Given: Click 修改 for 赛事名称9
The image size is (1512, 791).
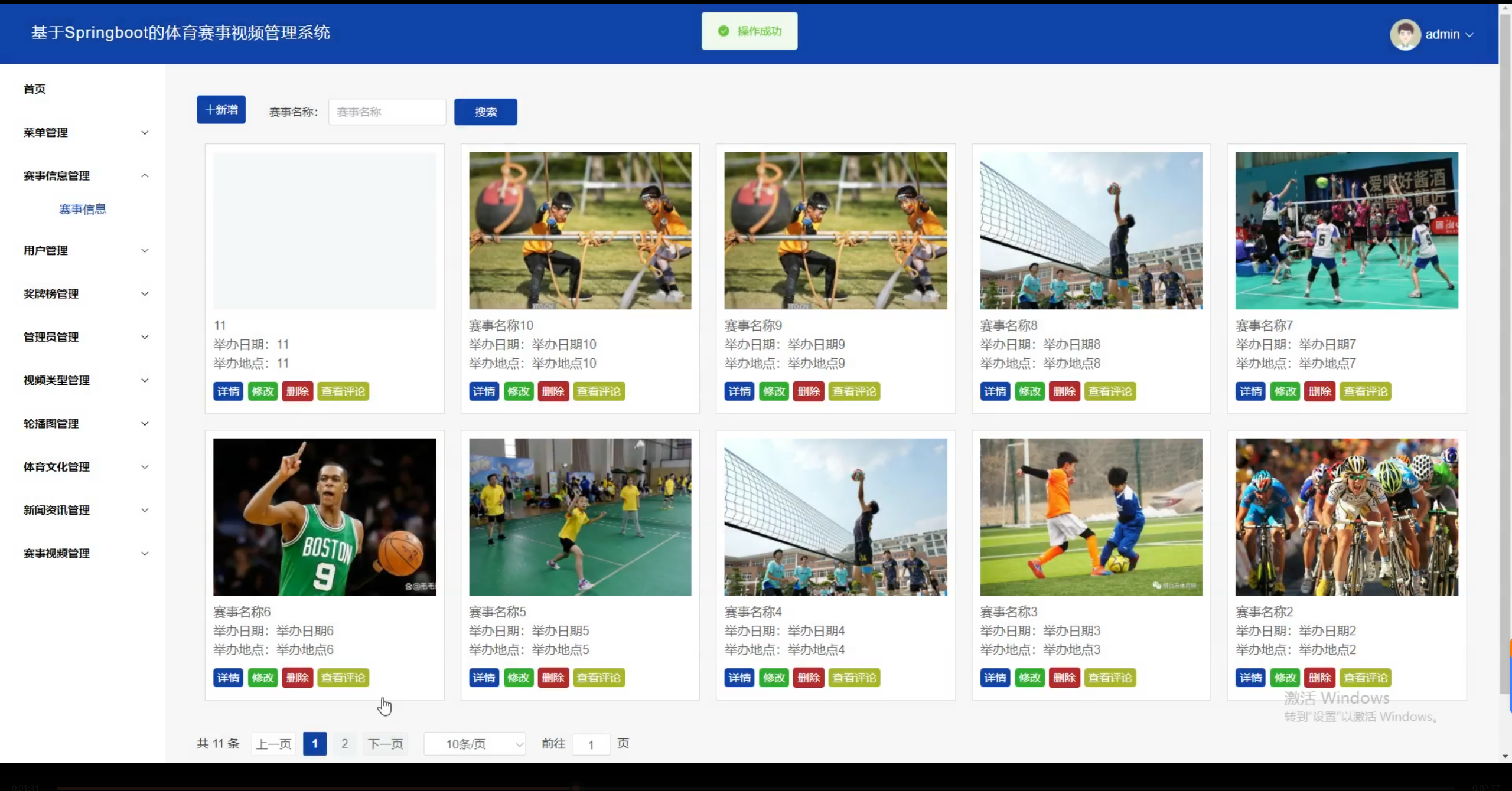Looking at the screenshot, I should click(x=774, y=391).
